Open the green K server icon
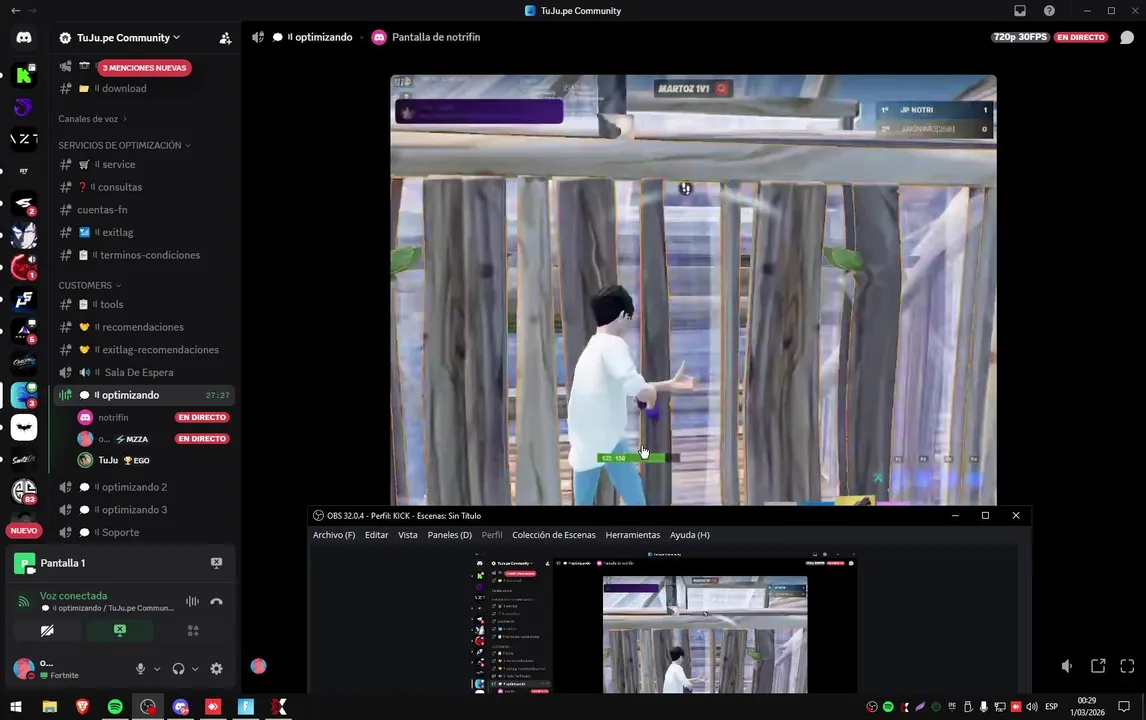This screenshot has height=720, width=1146. point(24,75)
